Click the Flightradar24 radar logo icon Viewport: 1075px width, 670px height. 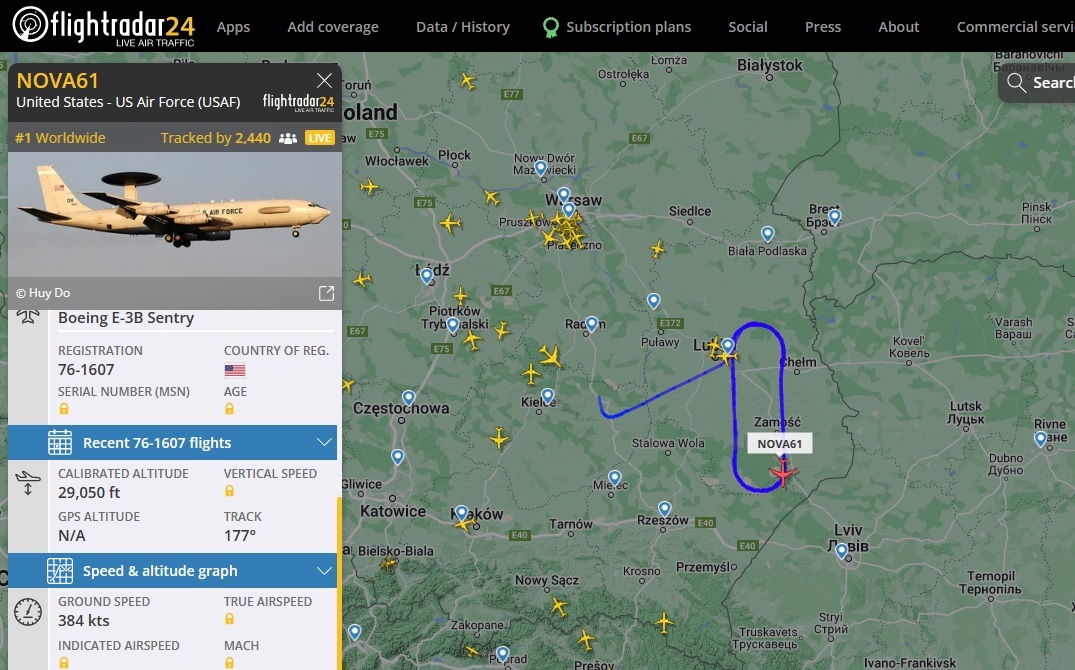[30, 25]
